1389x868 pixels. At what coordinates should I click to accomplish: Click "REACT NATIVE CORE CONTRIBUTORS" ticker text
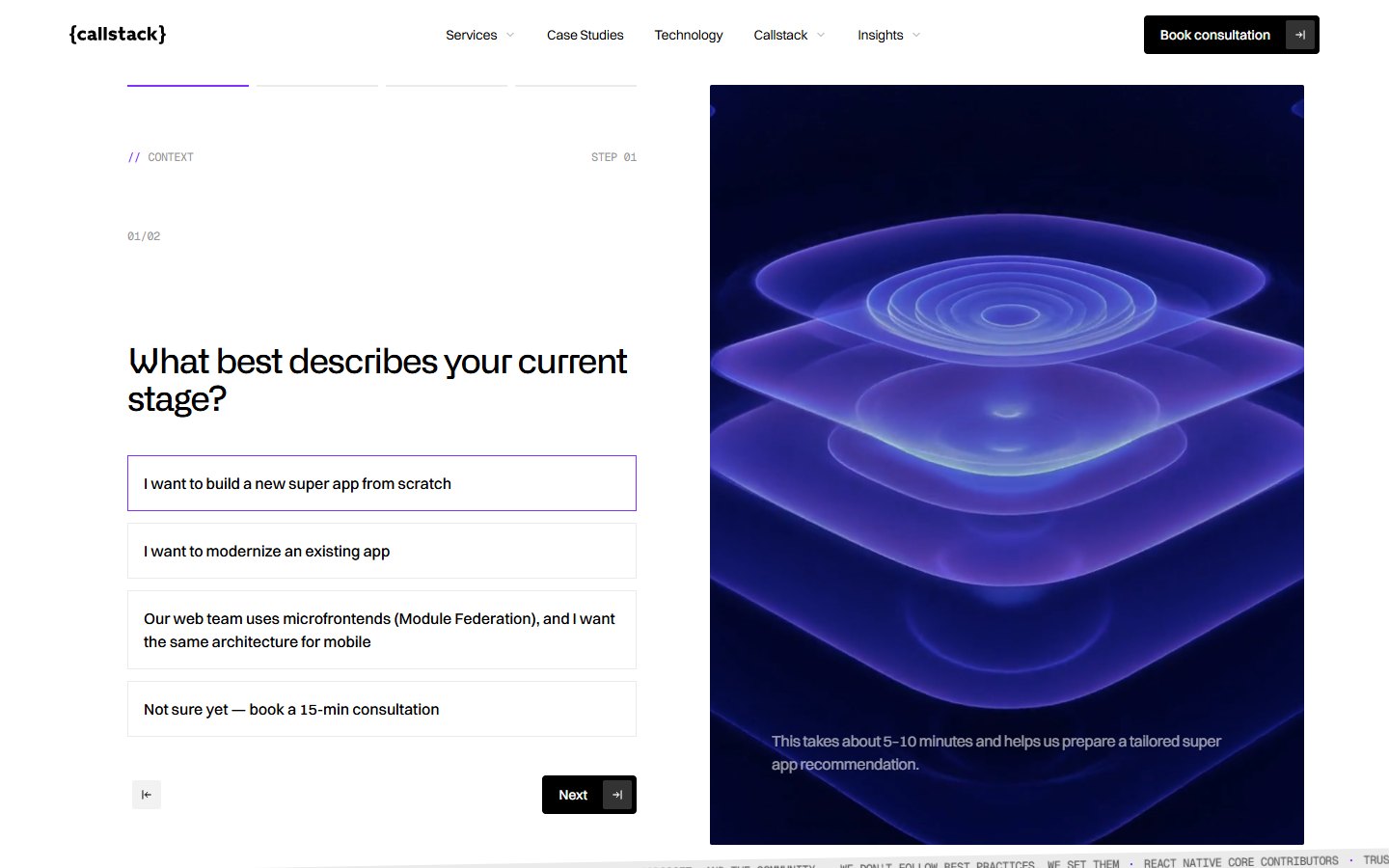(1241, 861)
